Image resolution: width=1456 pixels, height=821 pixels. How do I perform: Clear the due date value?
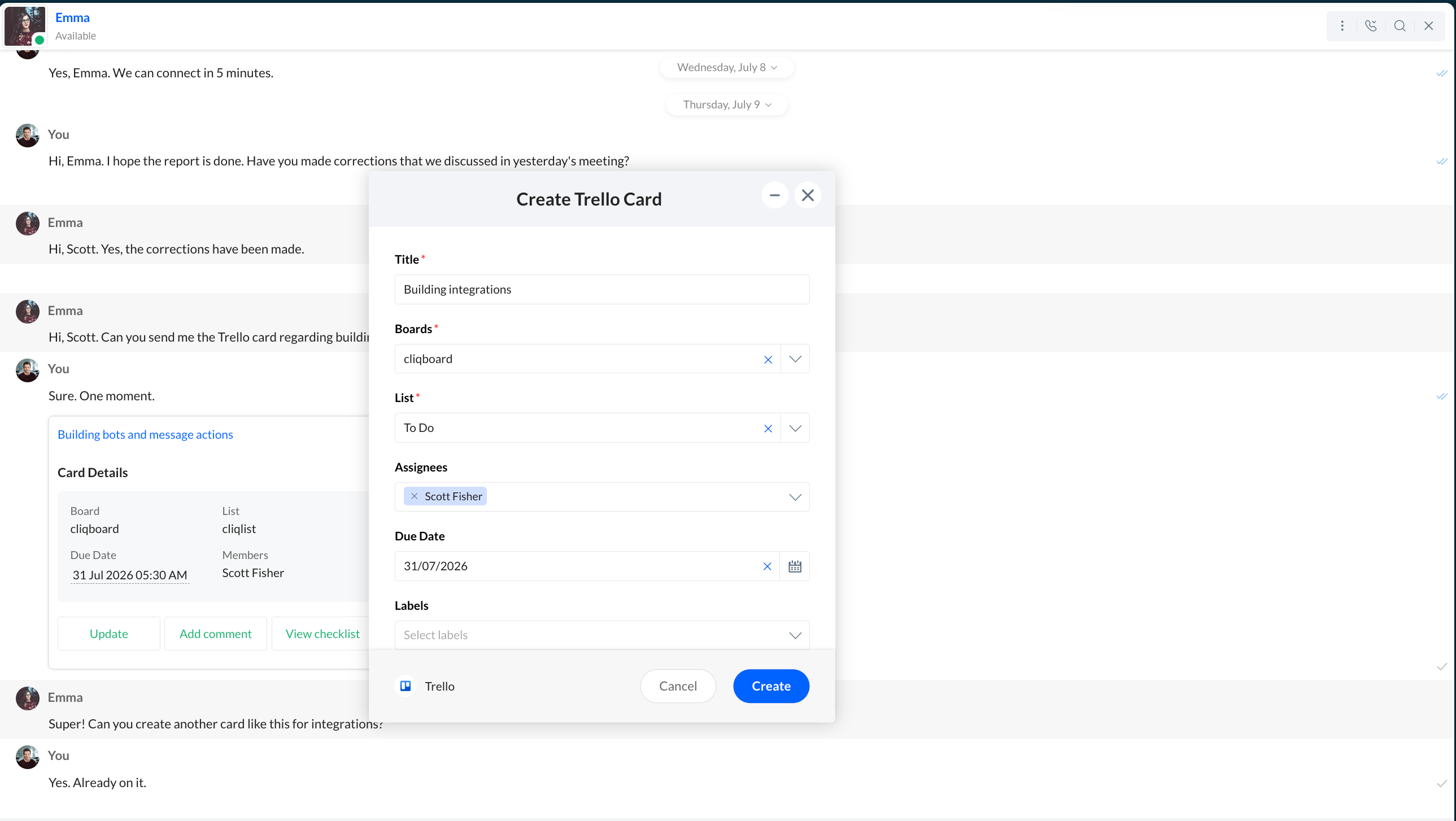[x=767, y=566]
